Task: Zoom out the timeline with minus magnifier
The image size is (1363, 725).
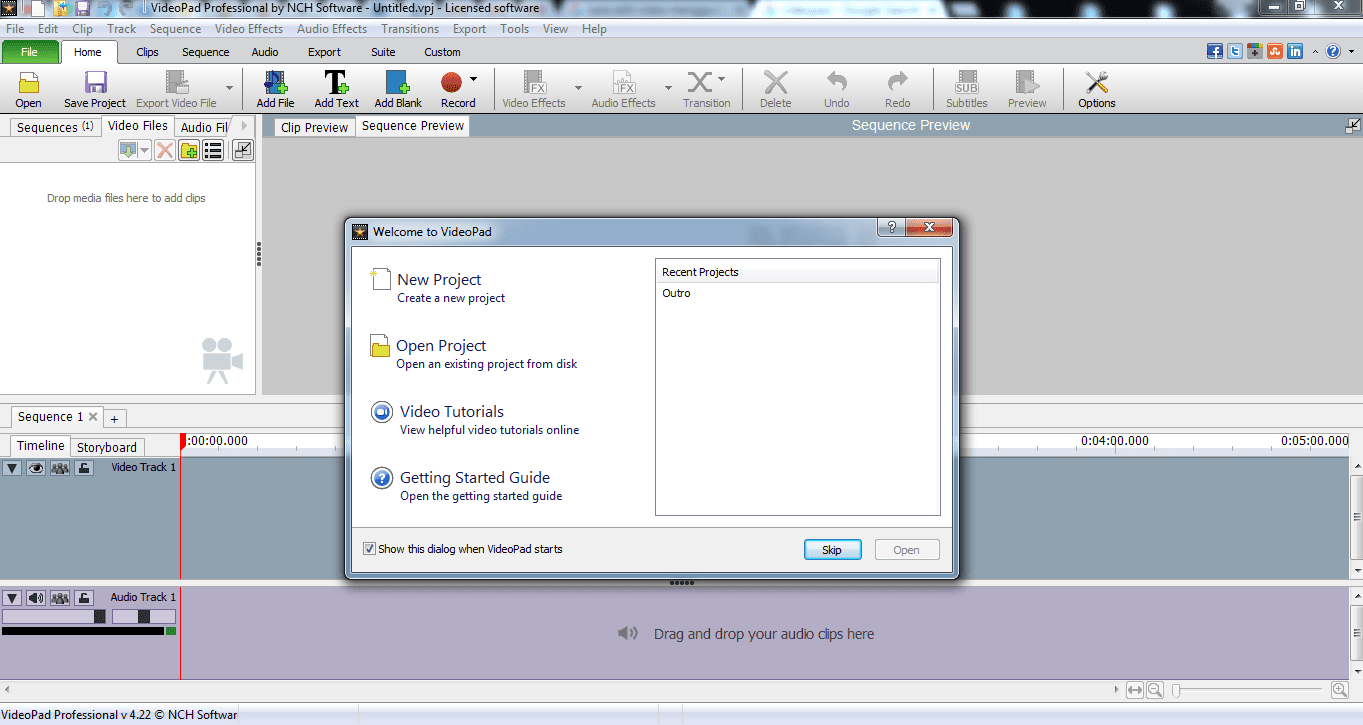Action: coord(1155,690)
